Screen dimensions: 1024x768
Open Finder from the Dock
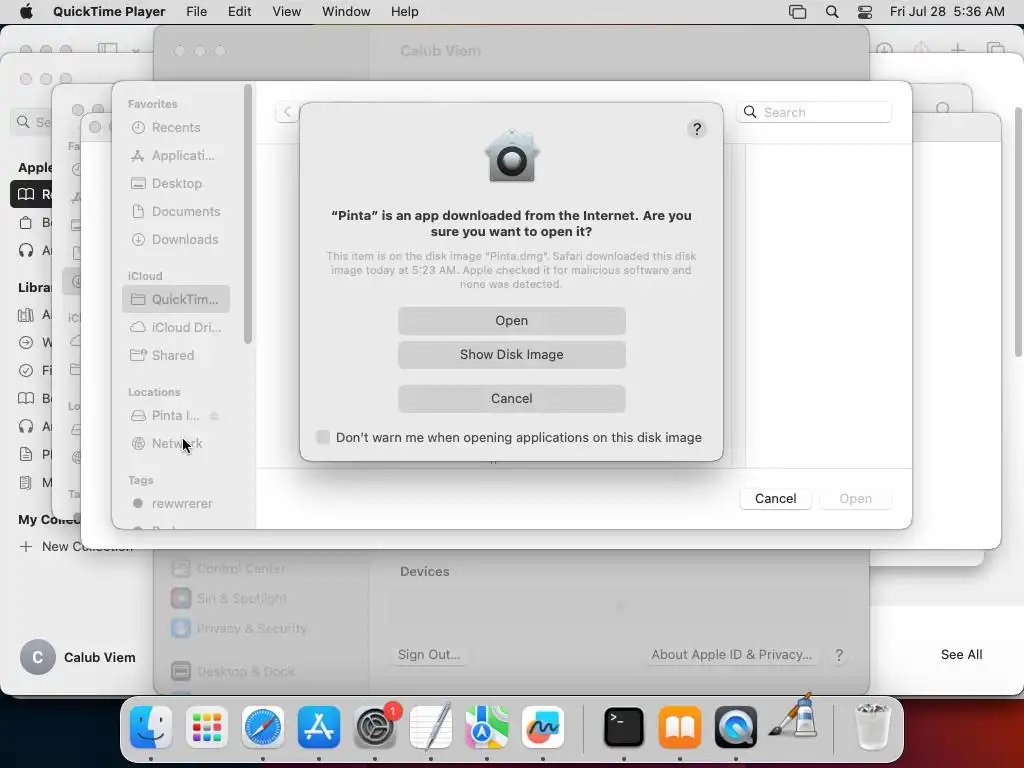(x=151, y=727)
